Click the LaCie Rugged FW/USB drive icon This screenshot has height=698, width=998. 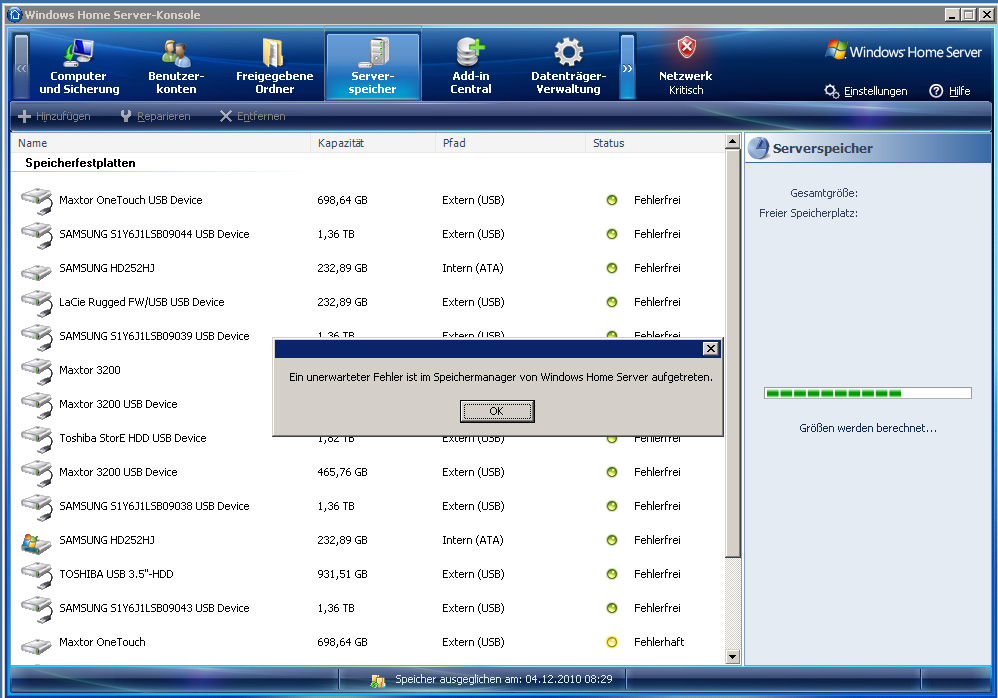click(x=37, y=303)
